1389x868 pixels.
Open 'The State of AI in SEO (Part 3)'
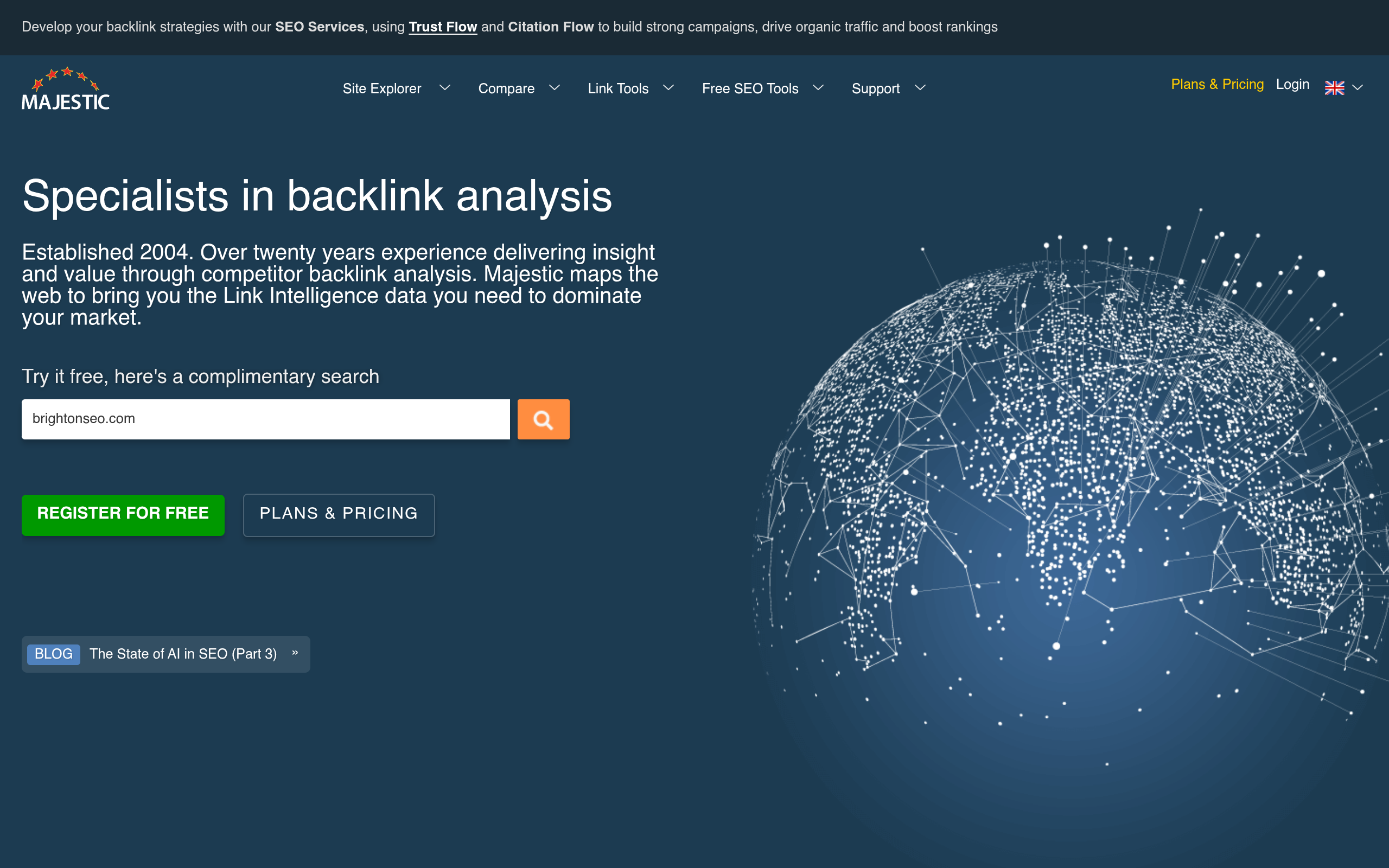(x=183, y=654)
